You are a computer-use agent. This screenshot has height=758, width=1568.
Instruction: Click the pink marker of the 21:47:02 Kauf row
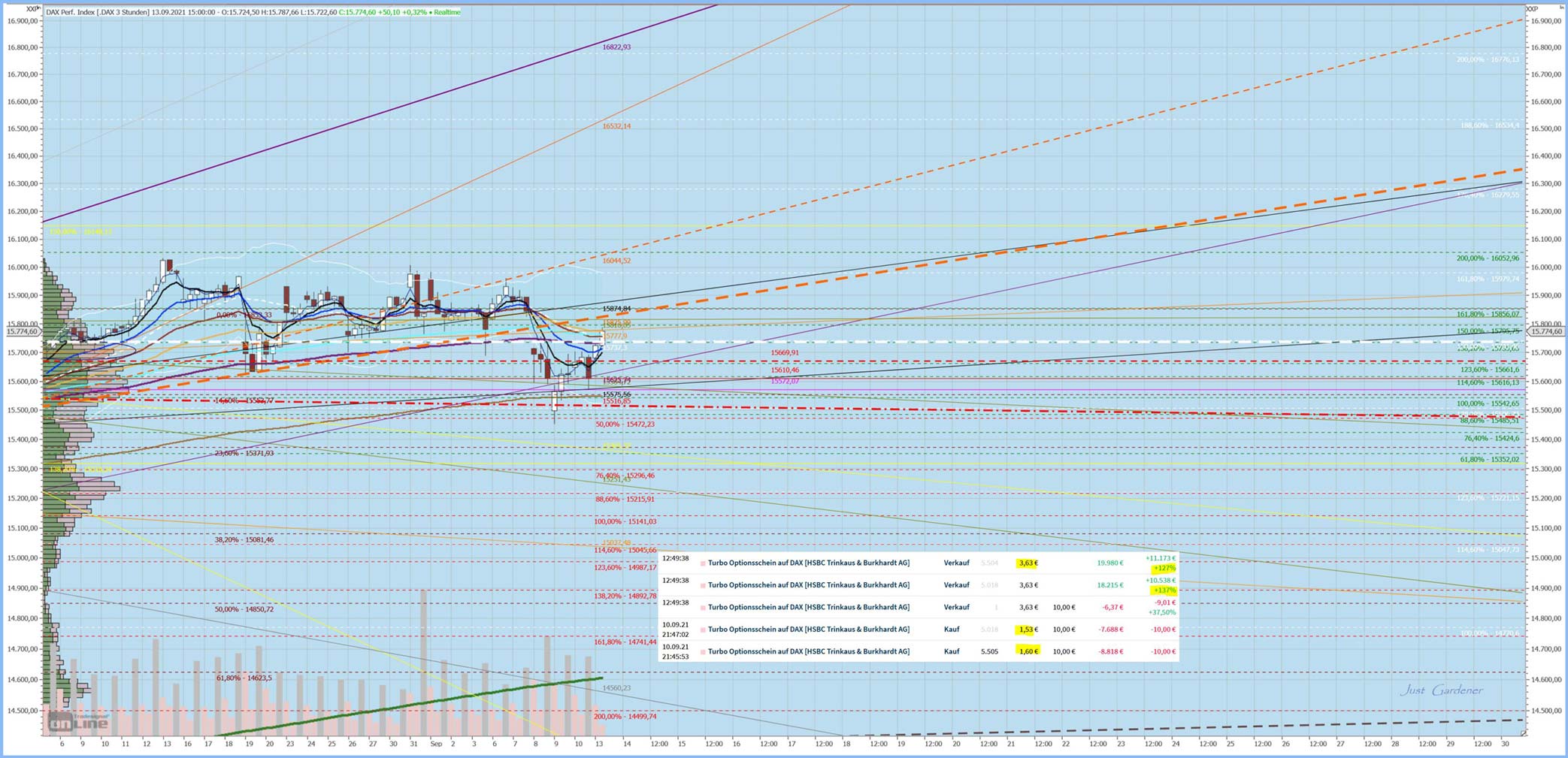pyautogui.click(x=703, y=630)
